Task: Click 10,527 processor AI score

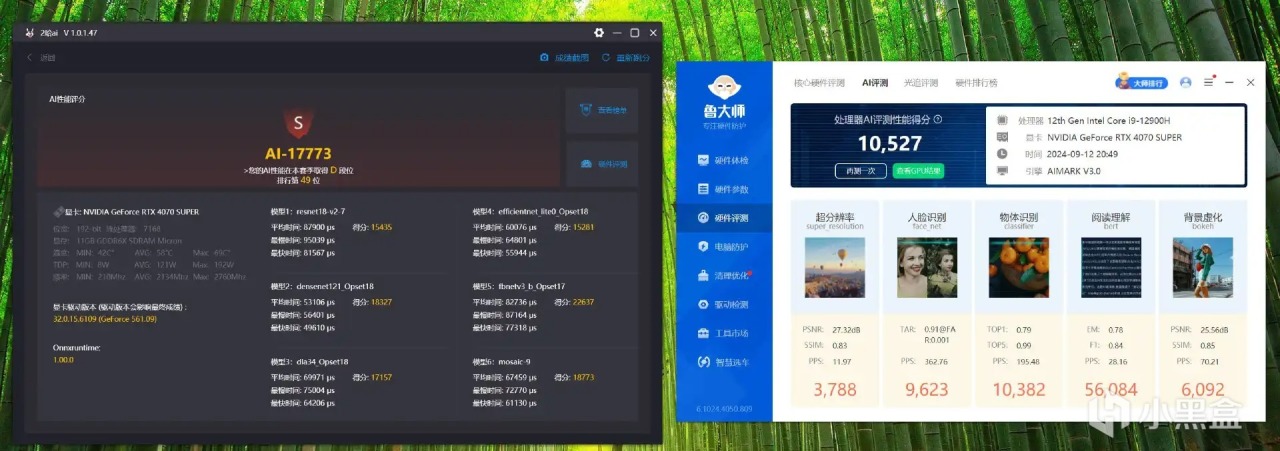Action: click(889, 144)
